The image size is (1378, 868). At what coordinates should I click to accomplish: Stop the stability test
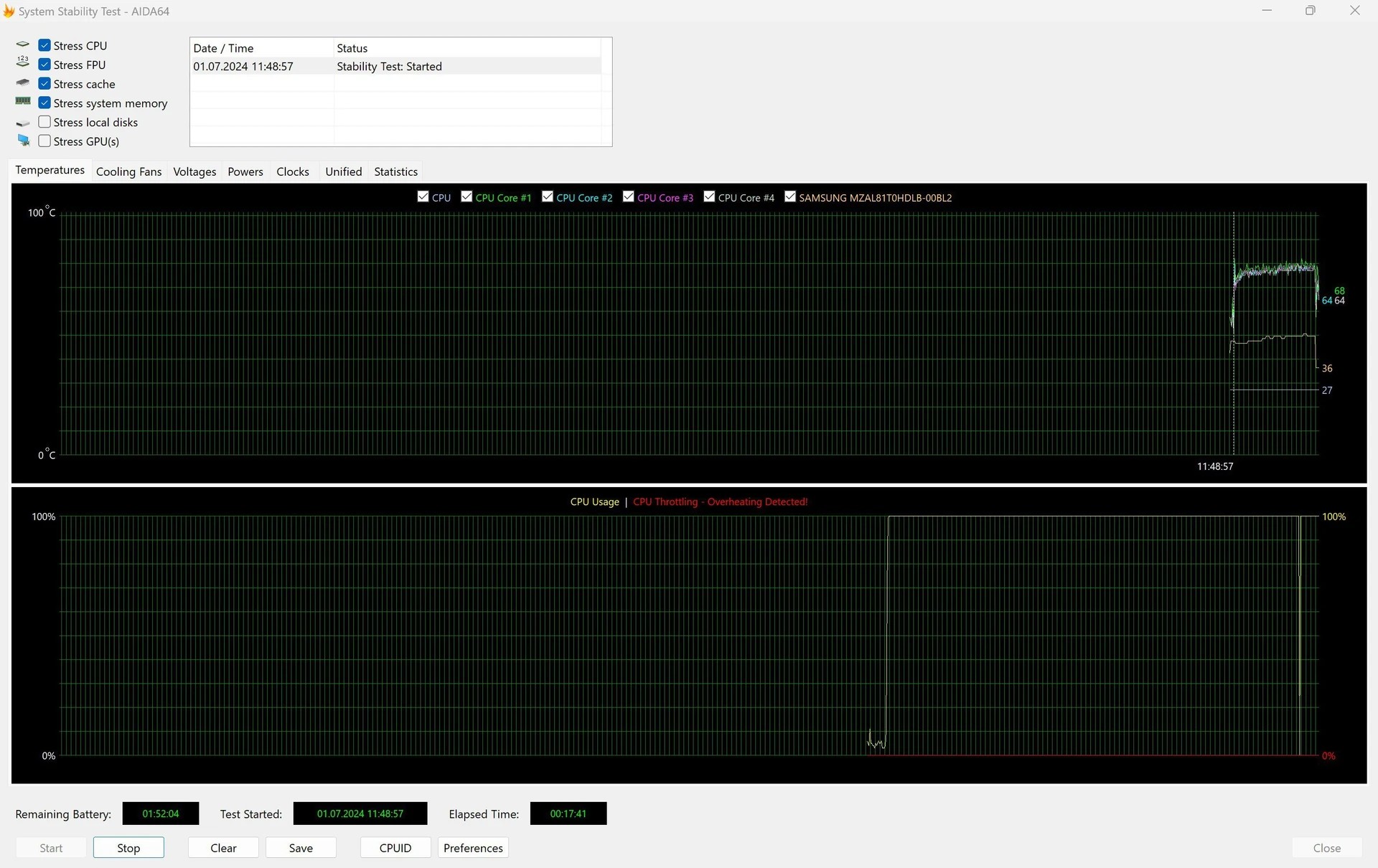(128, 848)
